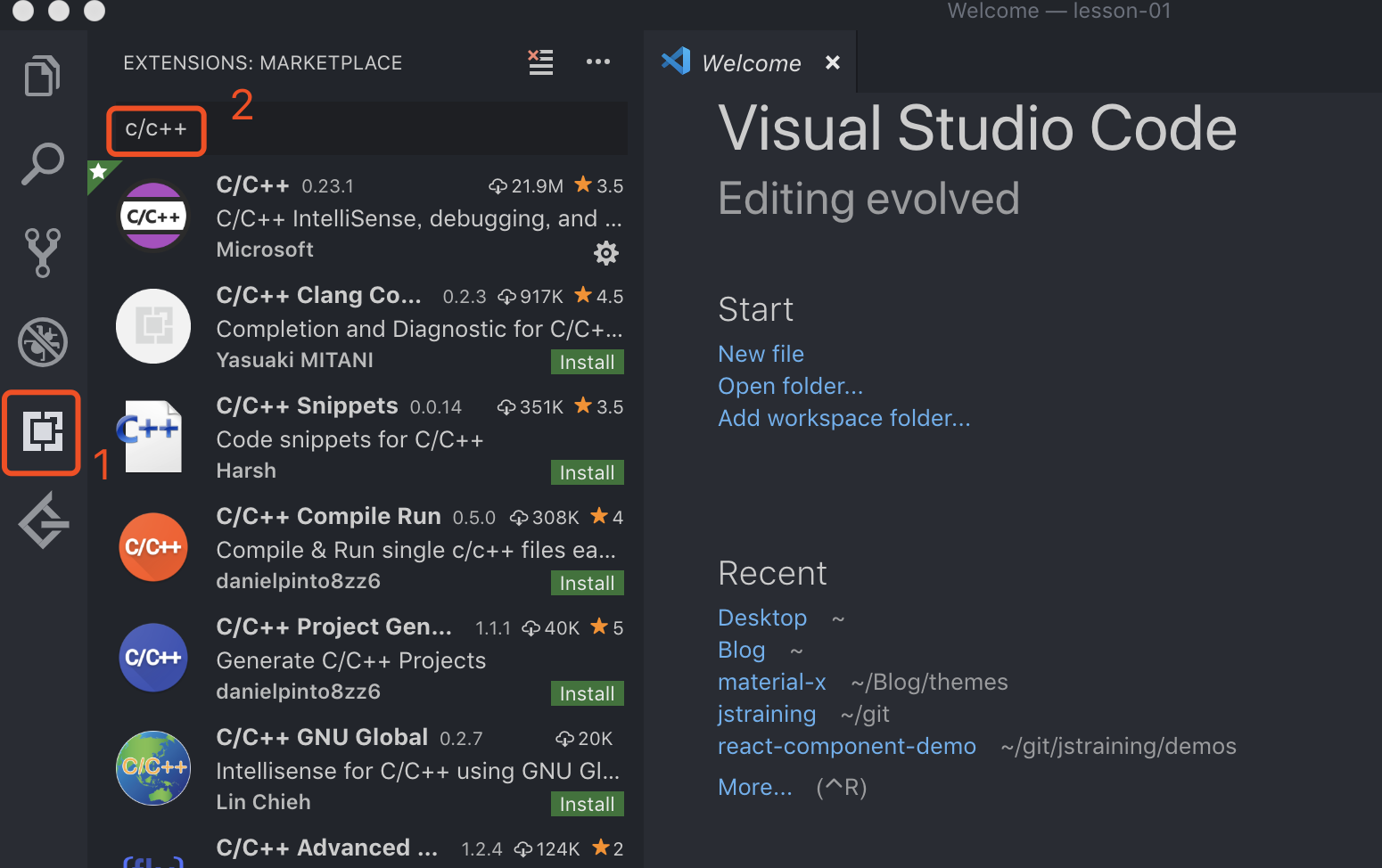This screenshot has width=1382, height=868.
Task: Click Add workspace folder... link
Action: point(844,418)
